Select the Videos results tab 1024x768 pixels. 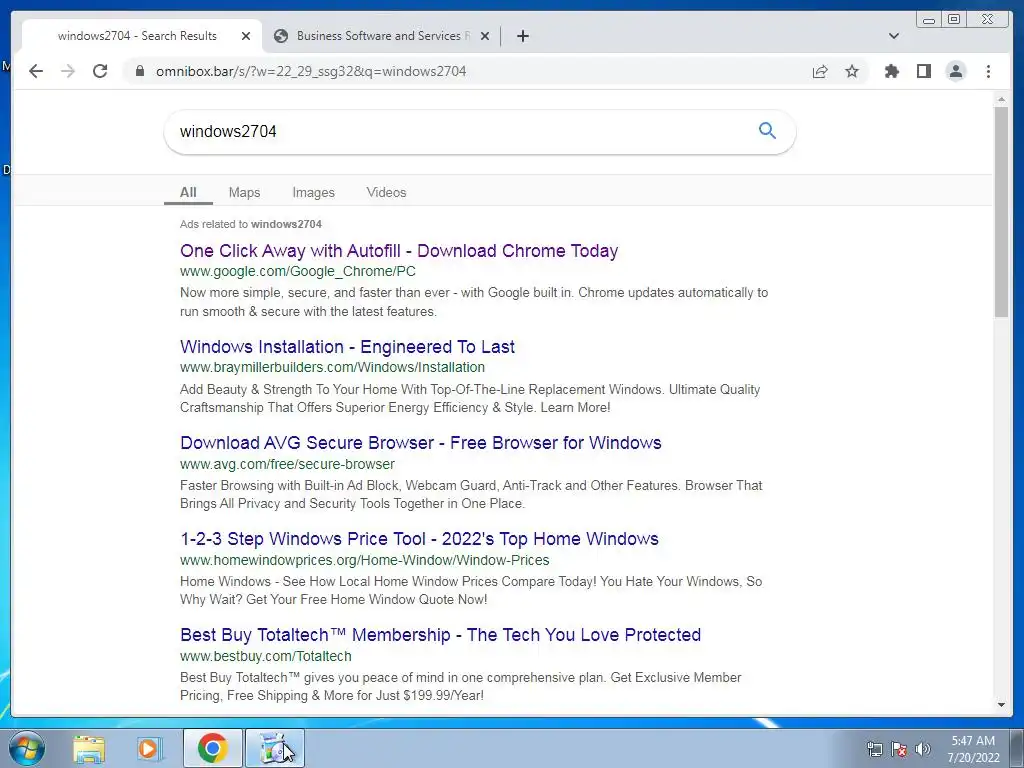(386, 192)
